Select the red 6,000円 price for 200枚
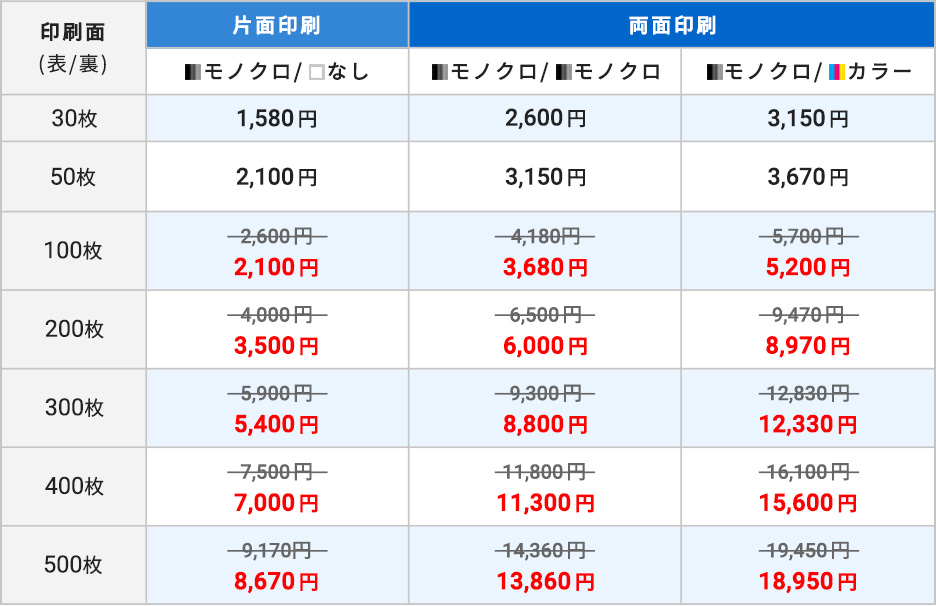This screenshot has width=936, height=606. click(x=545, y=346)
